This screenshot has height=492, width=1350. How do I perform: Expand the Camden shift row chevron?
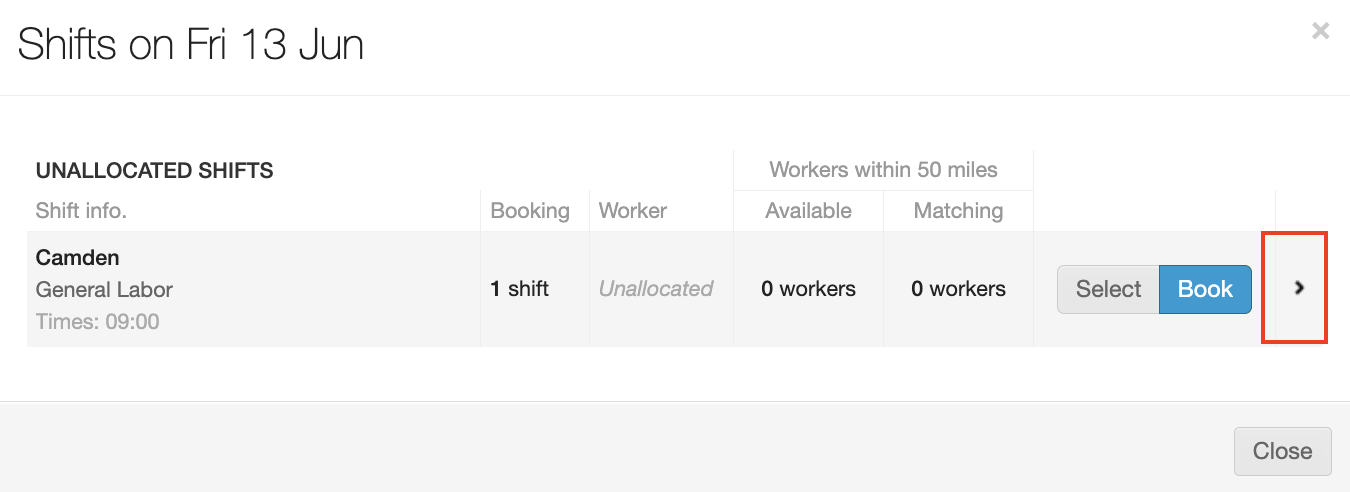point(1299,288)
